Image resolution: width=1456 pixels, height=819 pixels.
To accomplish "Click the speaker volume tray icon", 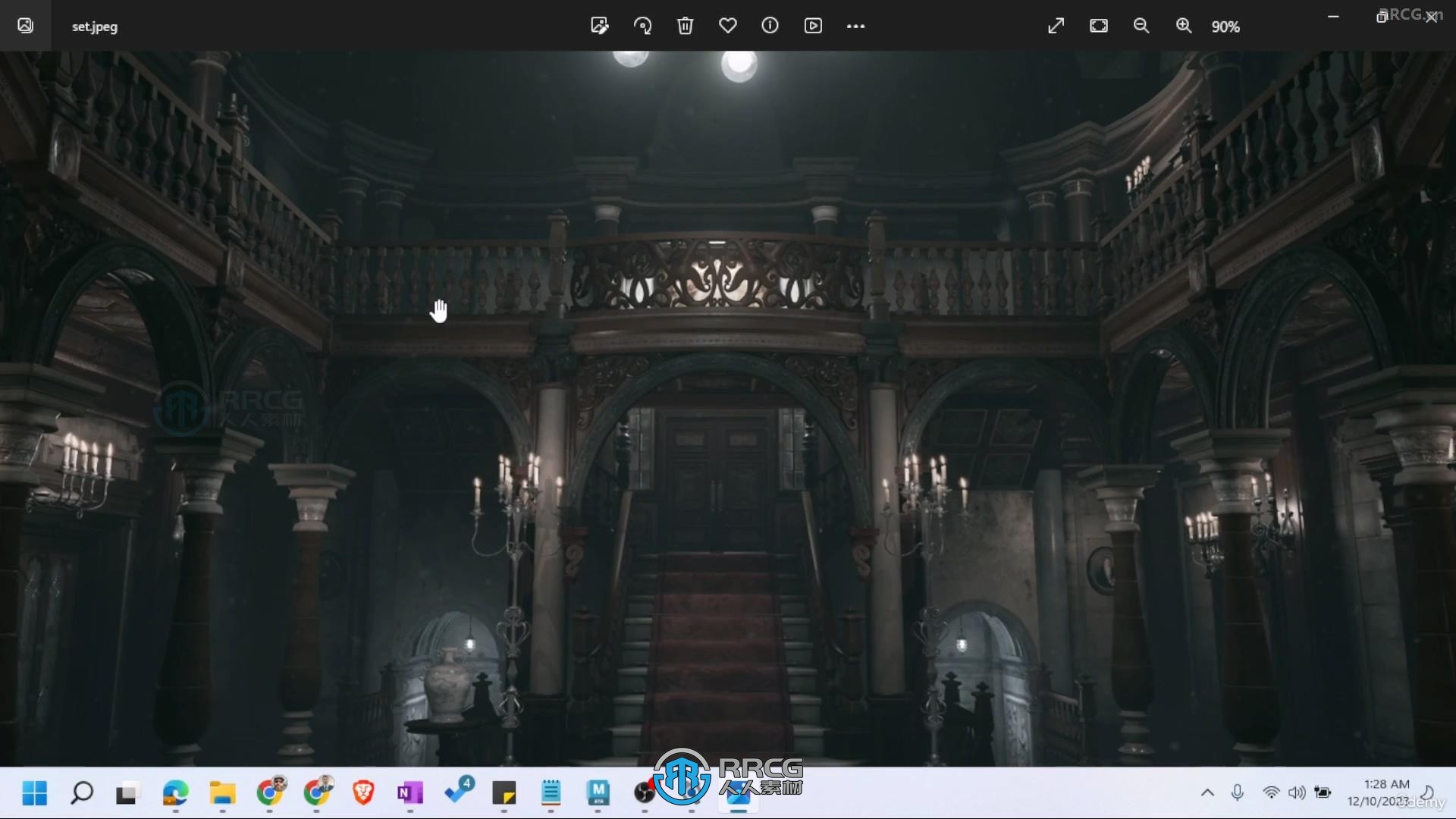I will pyautogui.click(x=1297, y=793).
